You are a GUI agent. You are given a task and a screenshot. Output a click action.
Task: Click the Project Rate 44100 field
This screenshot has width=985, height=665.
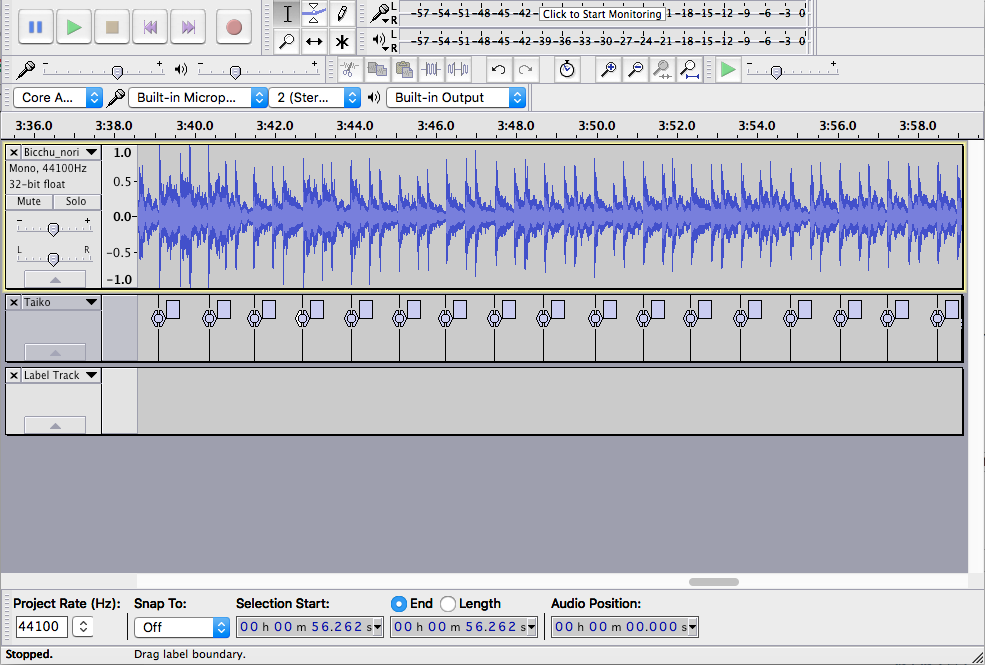pyautogui.click(x=41, y=627)
